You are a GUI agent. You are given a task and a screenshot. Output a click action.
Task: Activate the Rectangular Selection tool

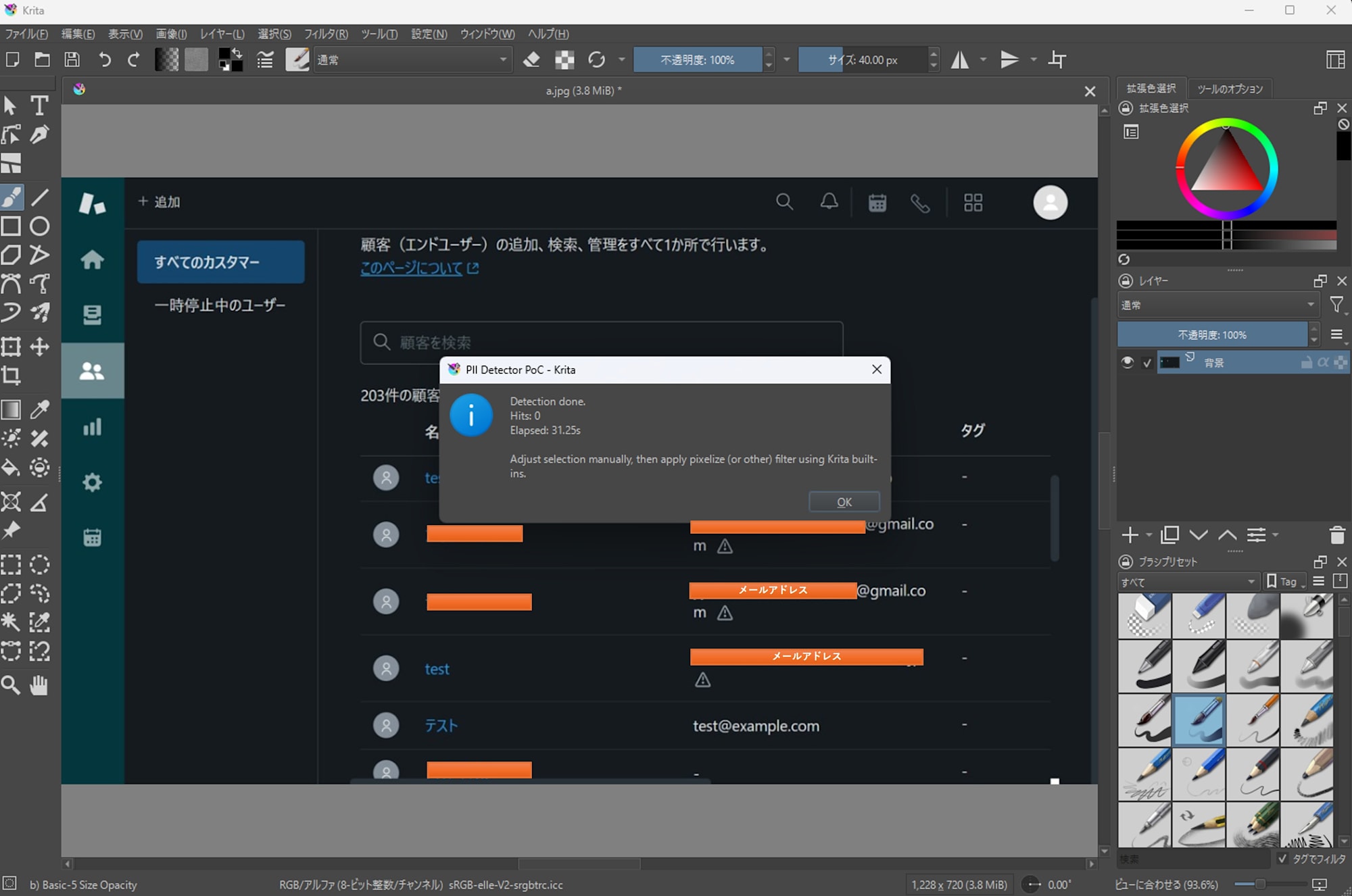coord(11,564)
